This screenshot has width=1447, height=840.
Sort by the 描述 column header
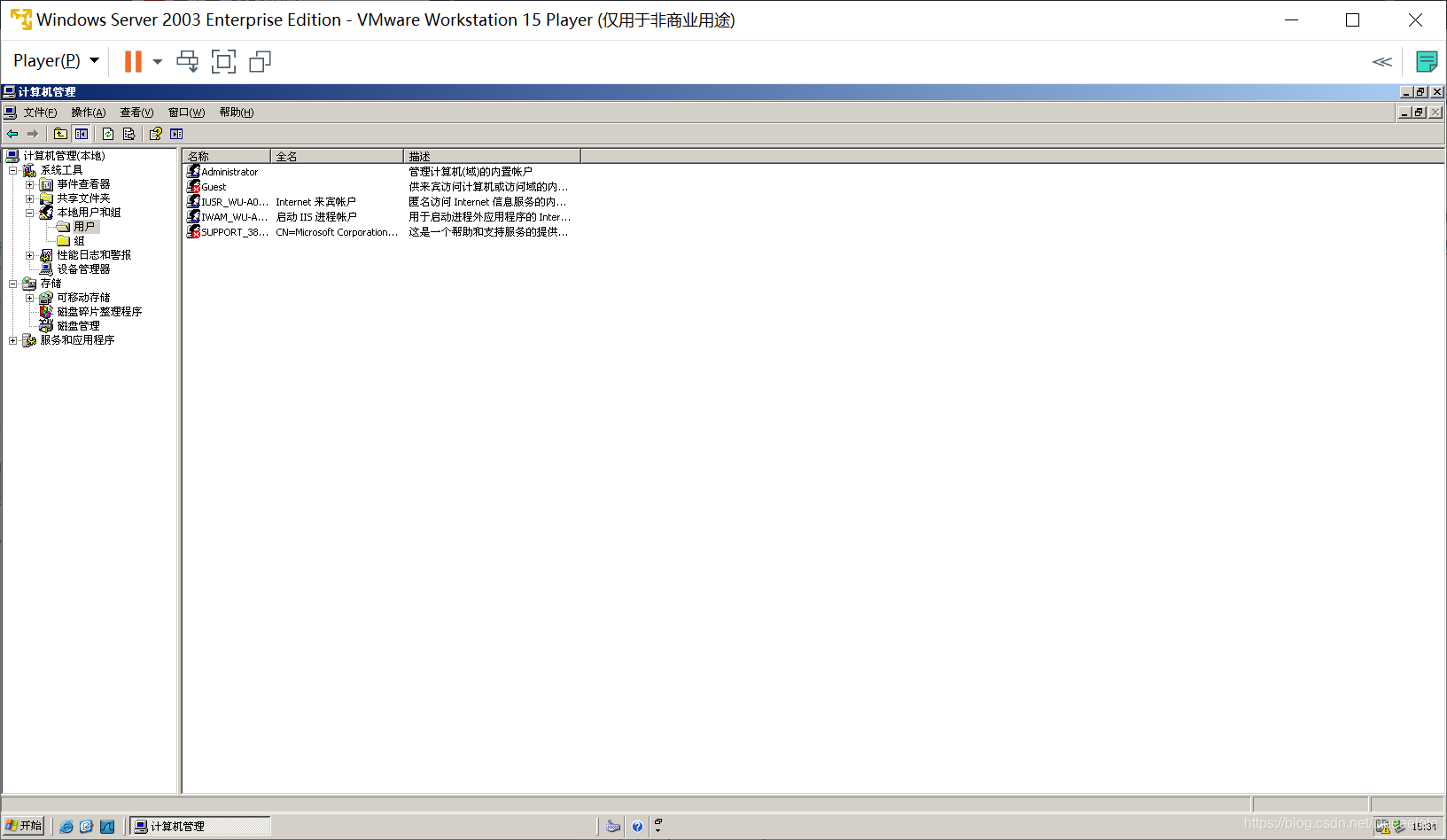[493, 156]
